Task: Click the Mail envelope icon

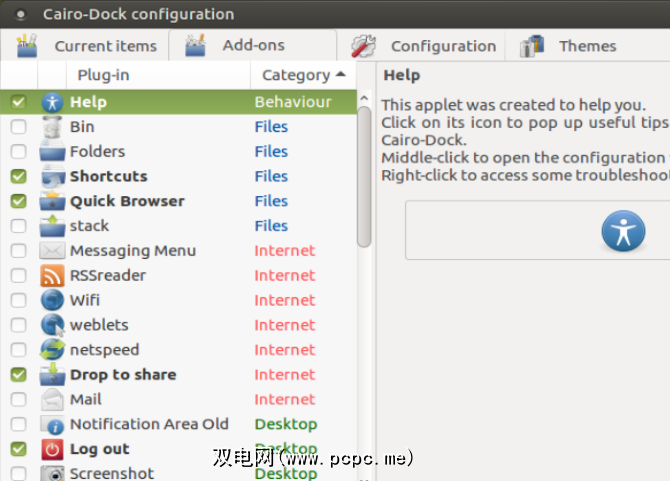Action: pos(52,399)
